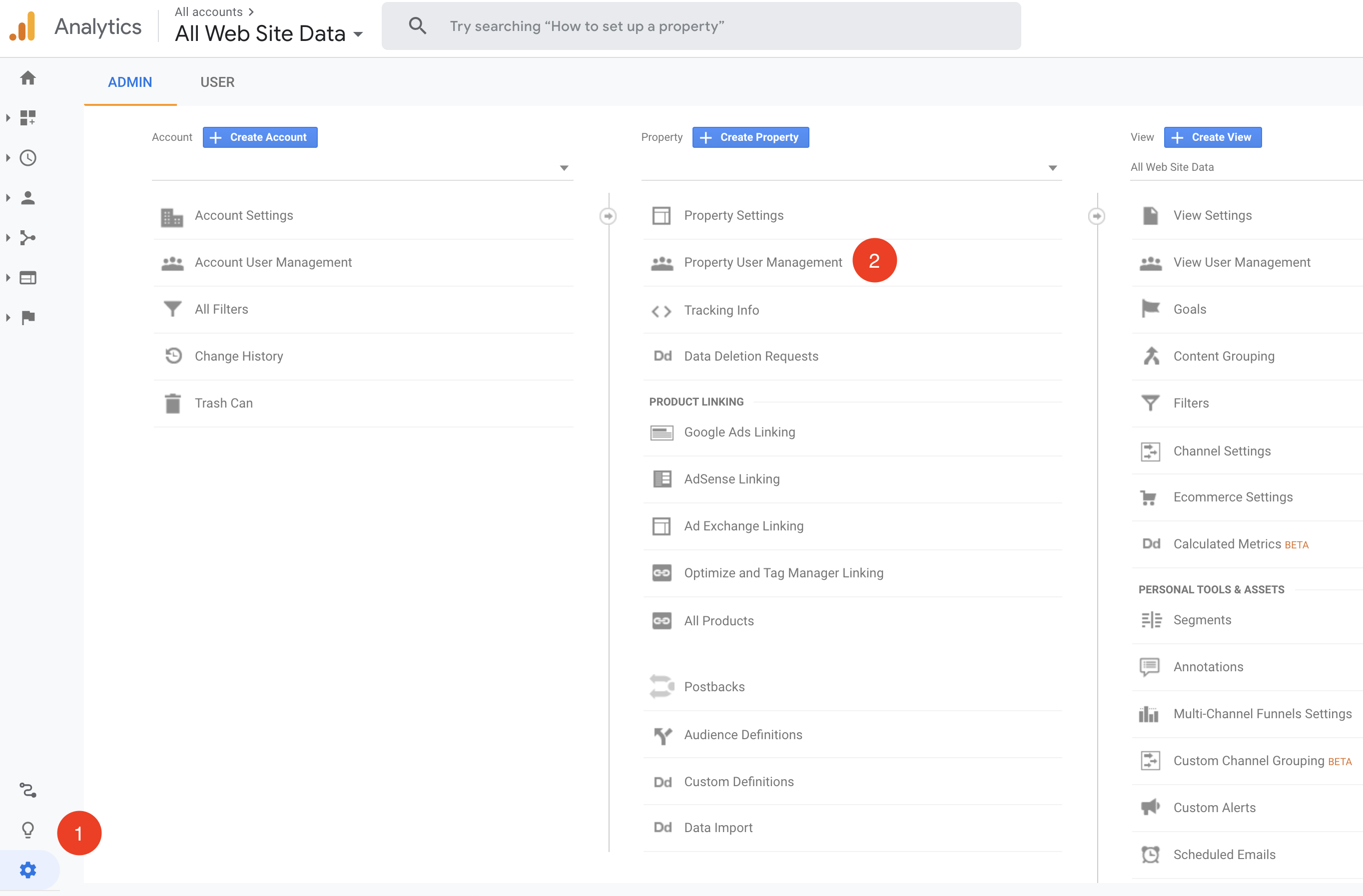Click the Create Property button
Image resolution: width=1363 pixels, height=896 pixels.
pyautogui.click(x=750, y=137)
